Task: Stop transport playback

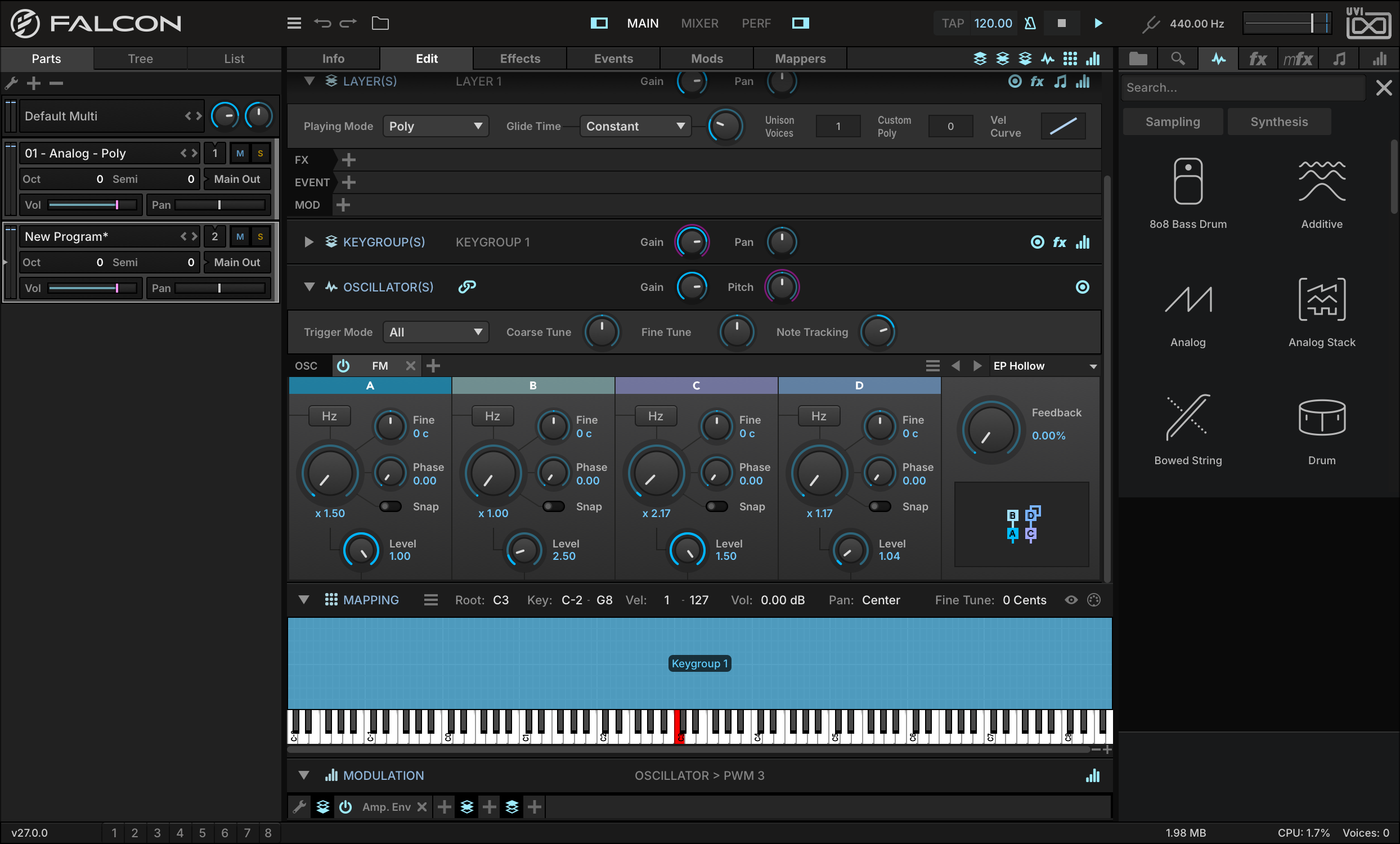Action: pyautogui.click(x=1061, y=23)
